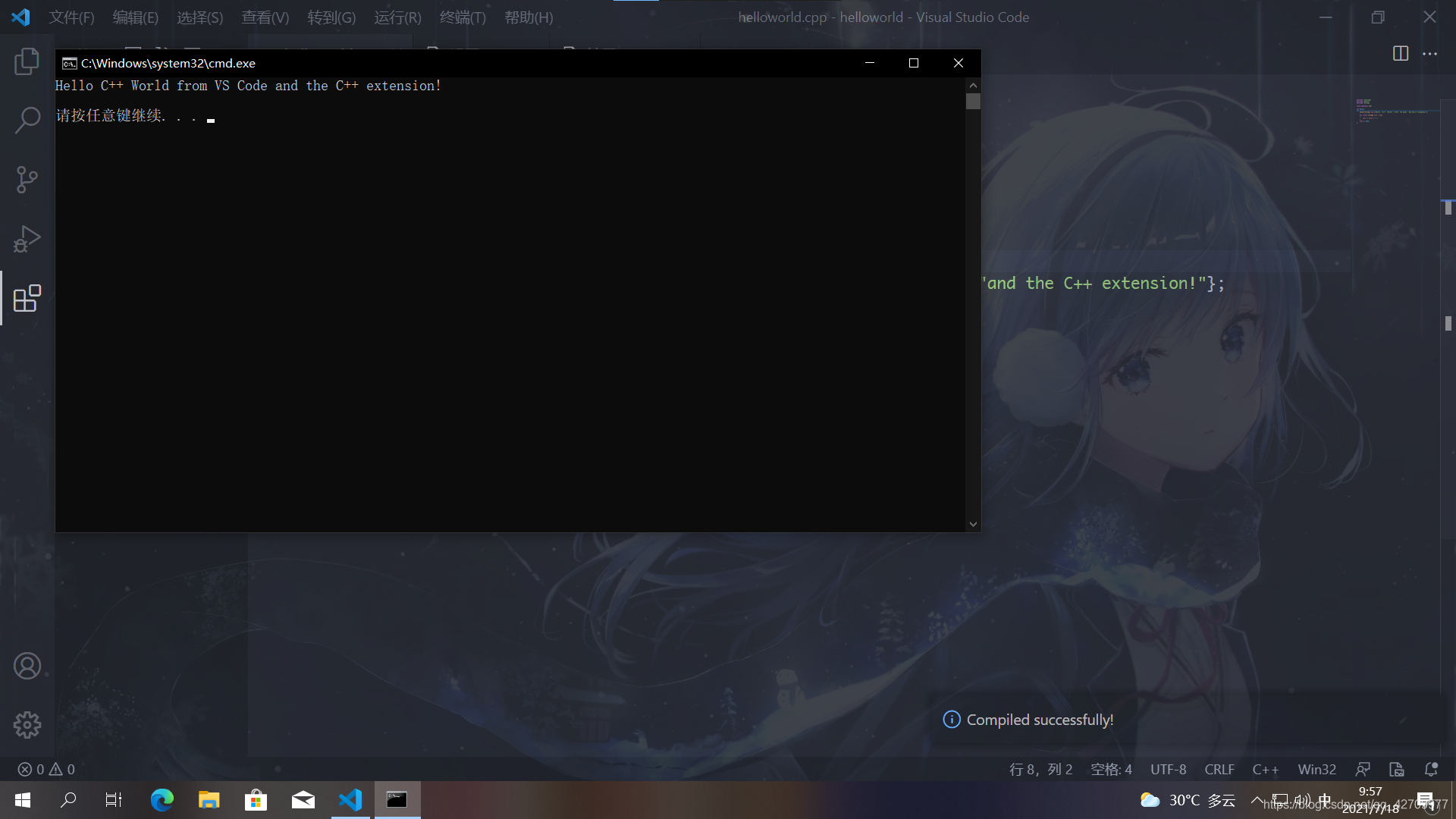Click the split editor icon
1456x819 pixels.
1400,53
